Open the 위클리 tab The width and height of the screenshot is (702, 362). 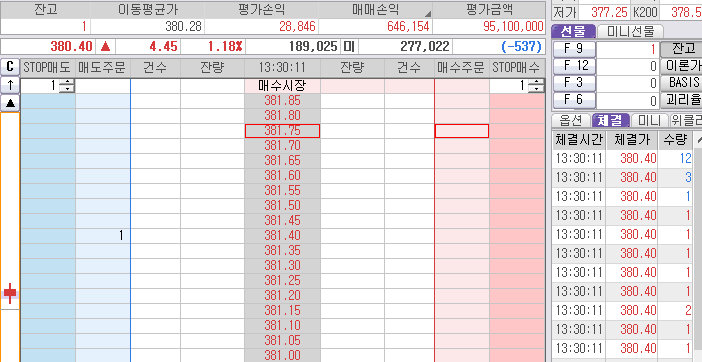685,120
